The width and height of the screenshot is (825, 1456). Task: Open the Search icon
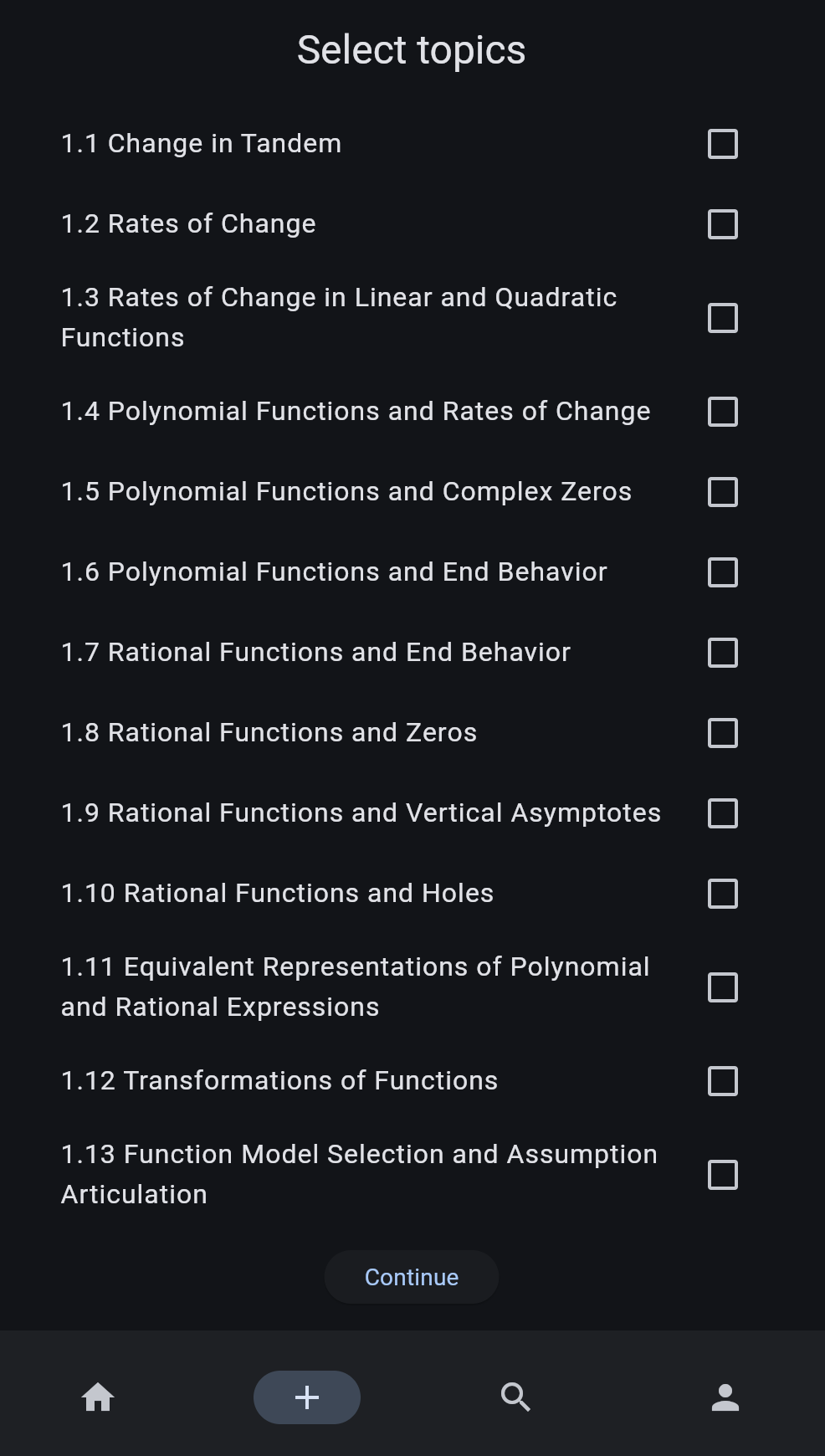[515, 1396]
